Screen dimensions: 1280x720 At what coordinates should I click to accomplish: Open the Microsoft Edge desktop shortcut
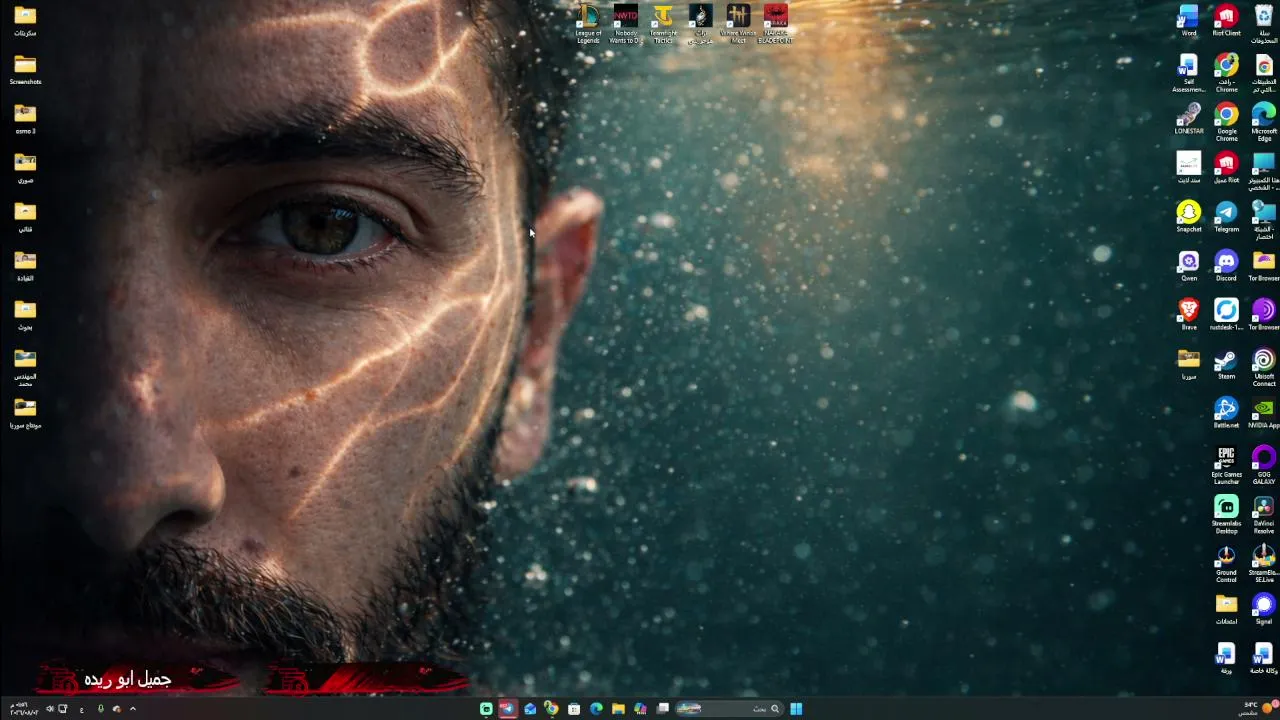coord(1264,122)
